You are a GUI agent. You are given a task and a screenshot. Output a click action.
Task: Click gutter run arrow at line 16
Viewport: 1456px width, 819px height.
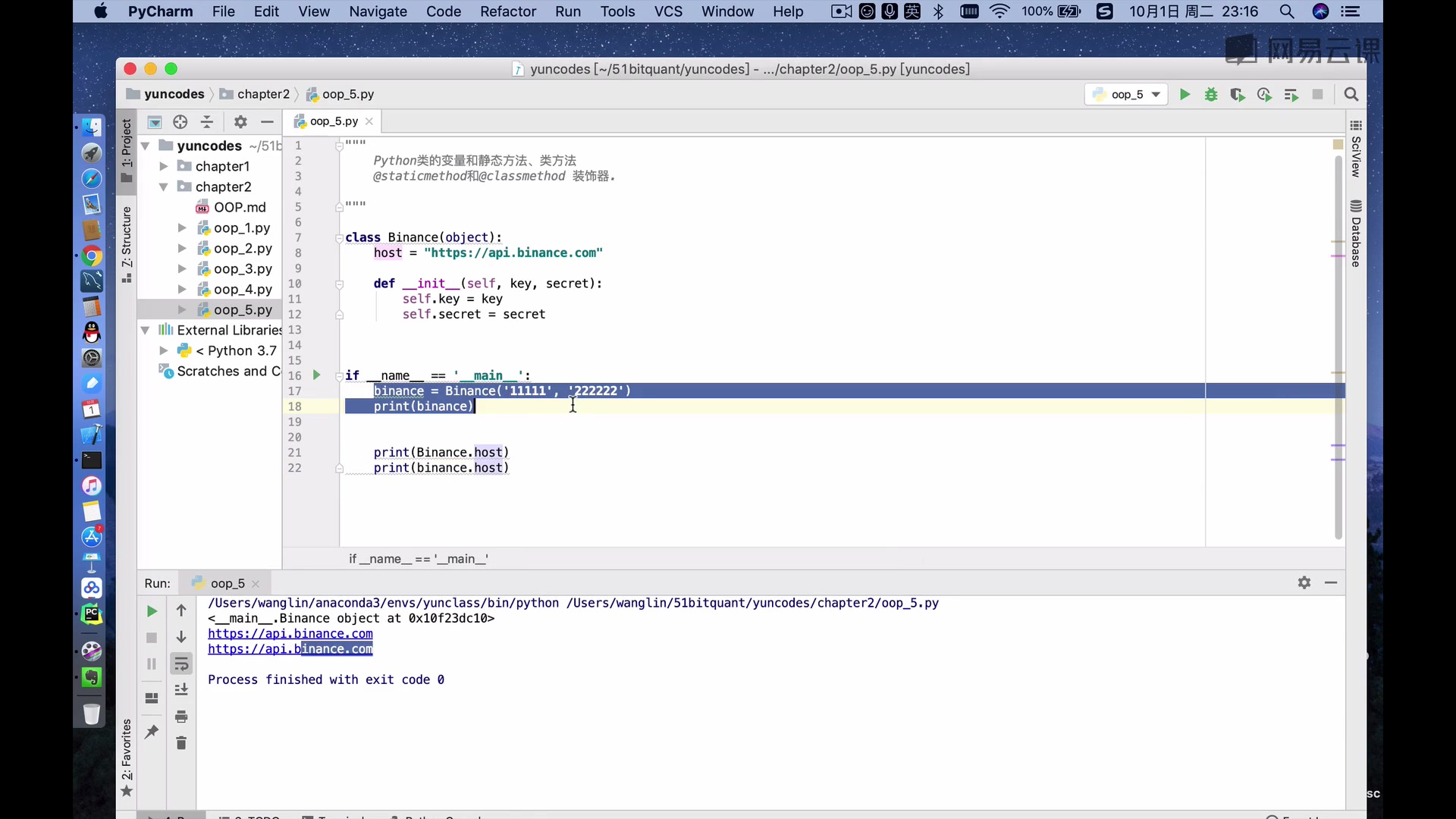[x=316, y=375]
